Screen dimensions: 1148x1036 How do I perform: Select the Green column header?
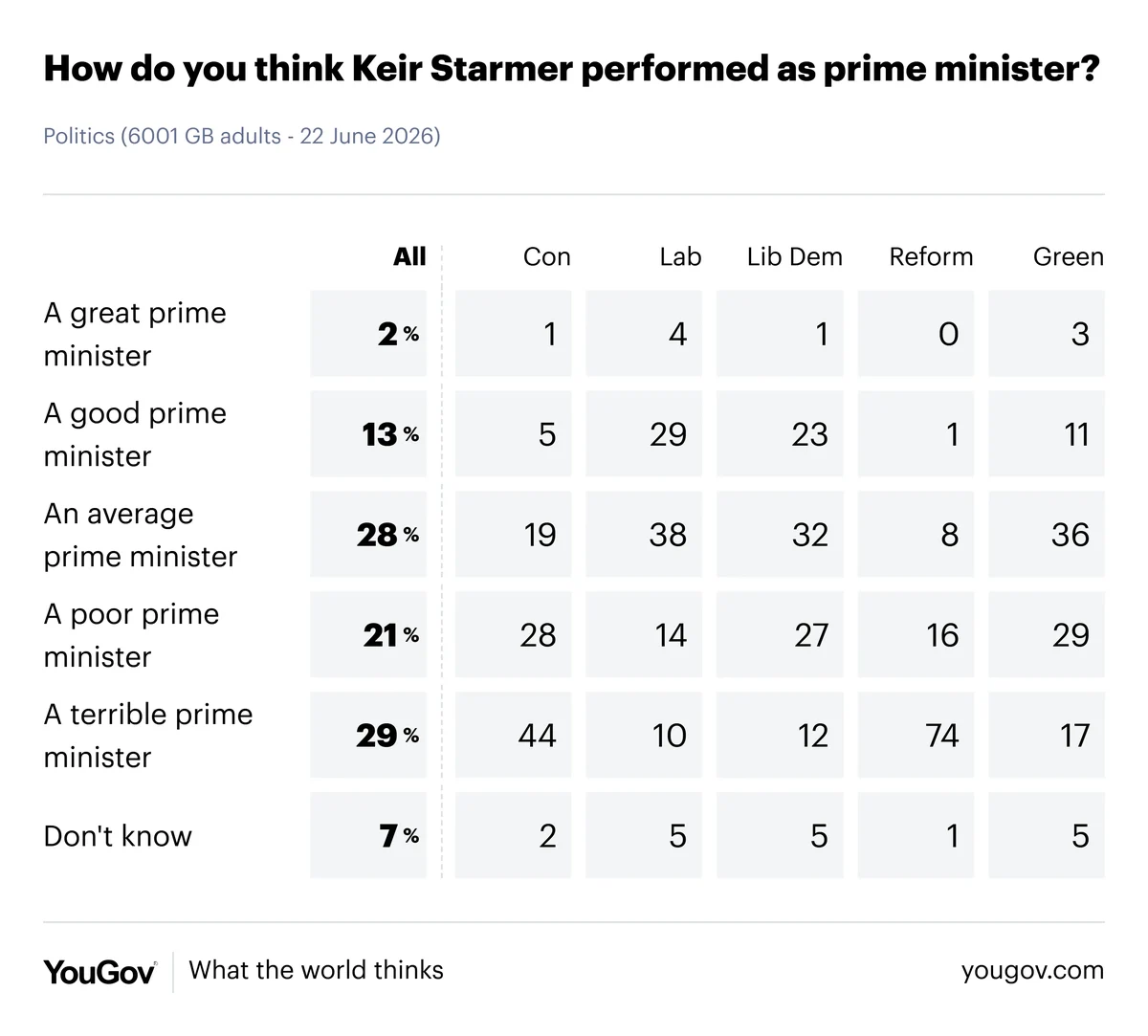tap(1068, 256)
